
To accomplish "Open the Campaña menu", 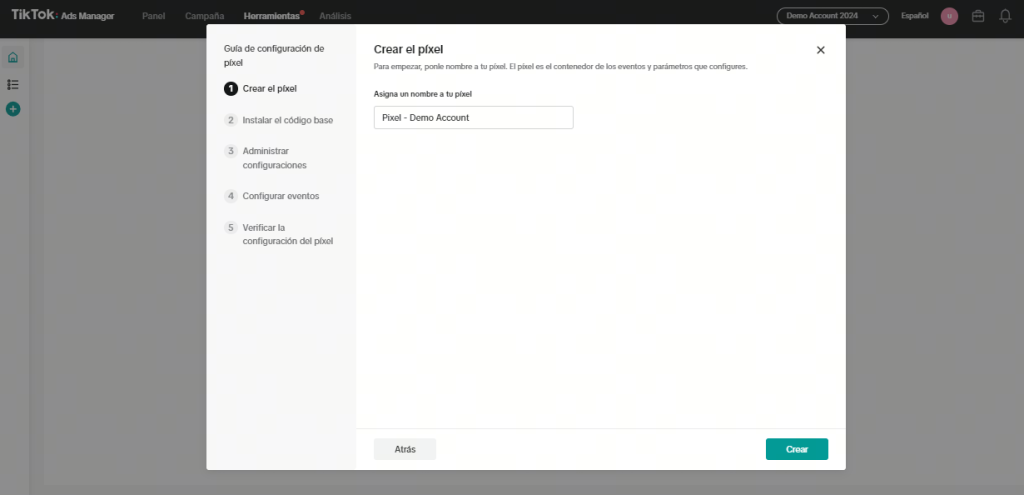I will point(204,16).
